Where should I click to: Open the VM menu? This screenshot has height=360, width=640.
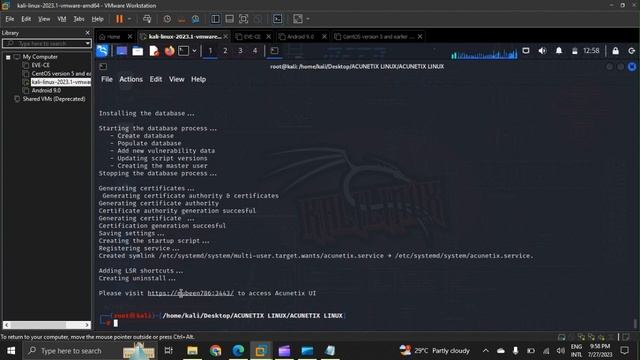tap(62, 19)
